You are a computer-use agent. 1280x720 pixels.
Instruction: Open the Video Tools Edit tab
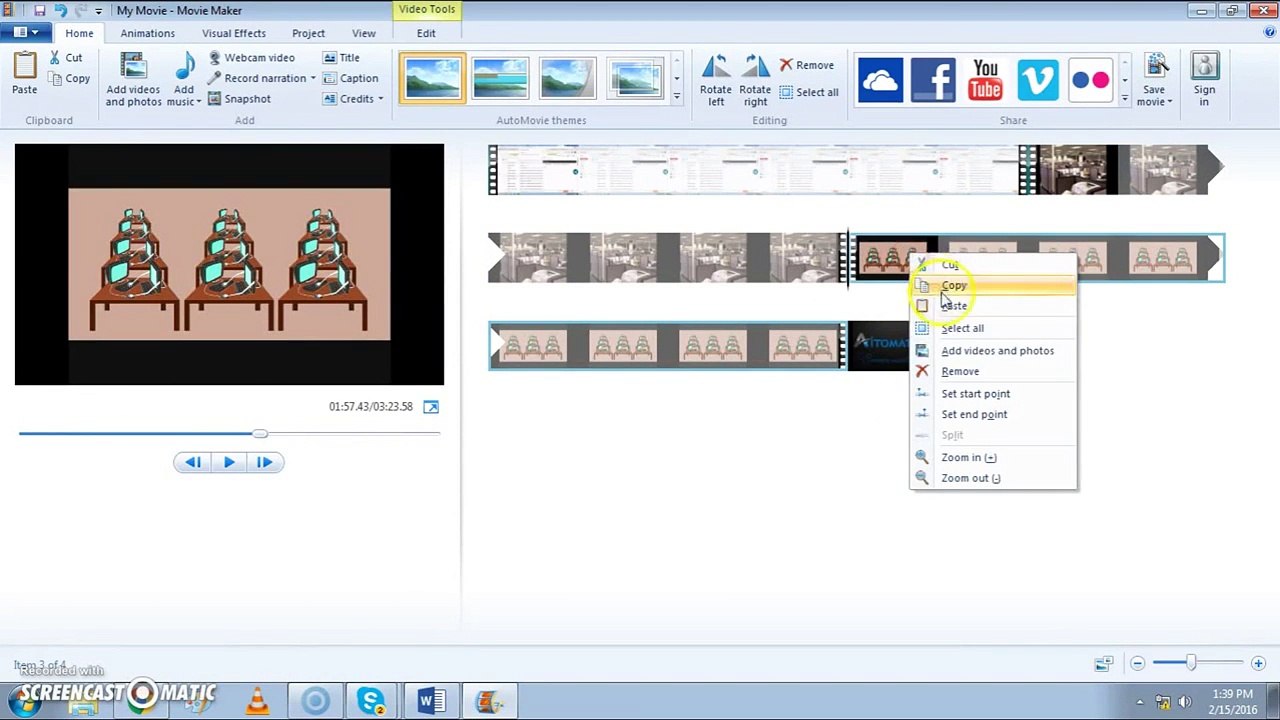click(x=426, y=33)
